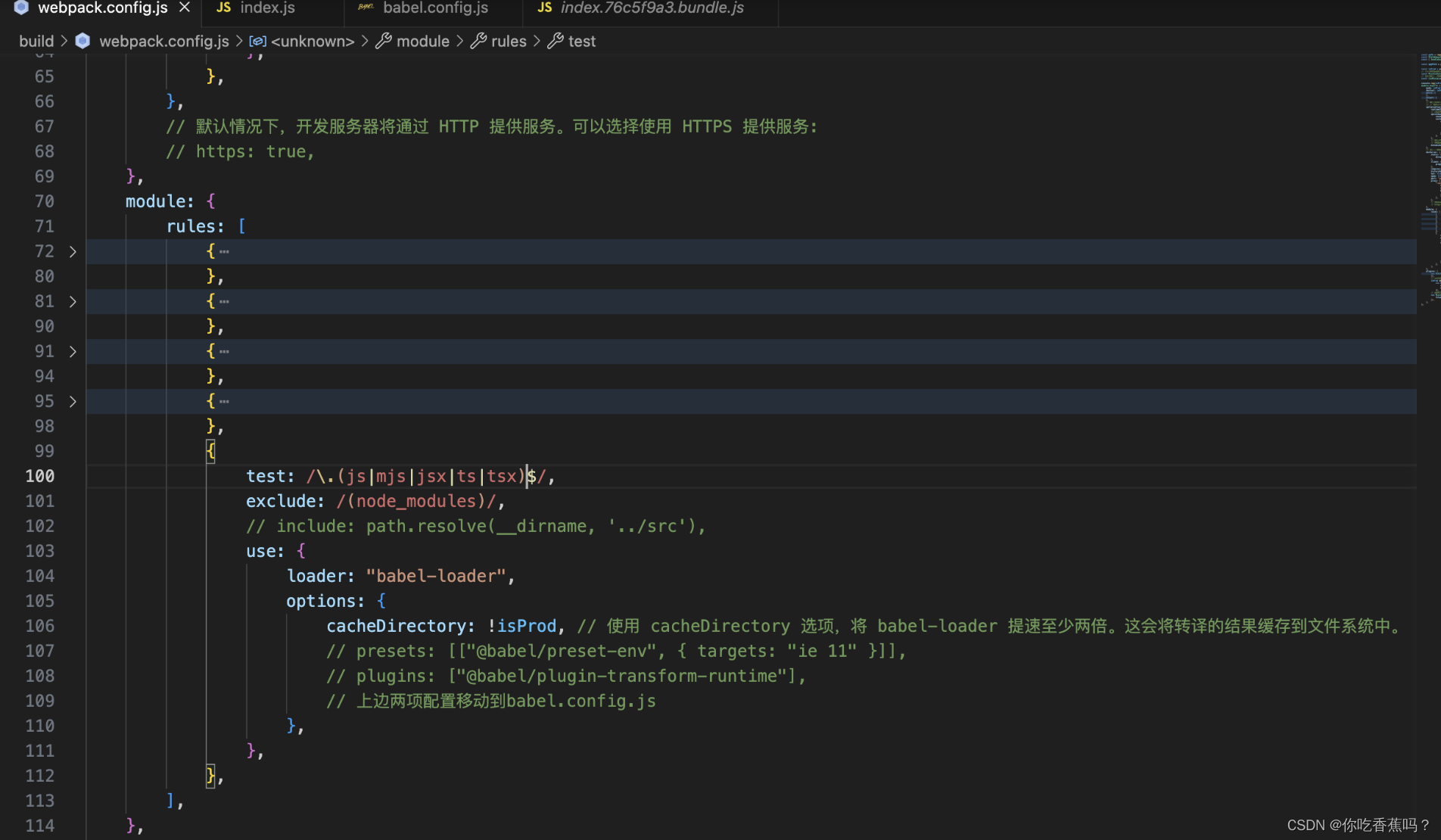Expand folded block at line 72
1441x840 pixels.
[73, 251]
